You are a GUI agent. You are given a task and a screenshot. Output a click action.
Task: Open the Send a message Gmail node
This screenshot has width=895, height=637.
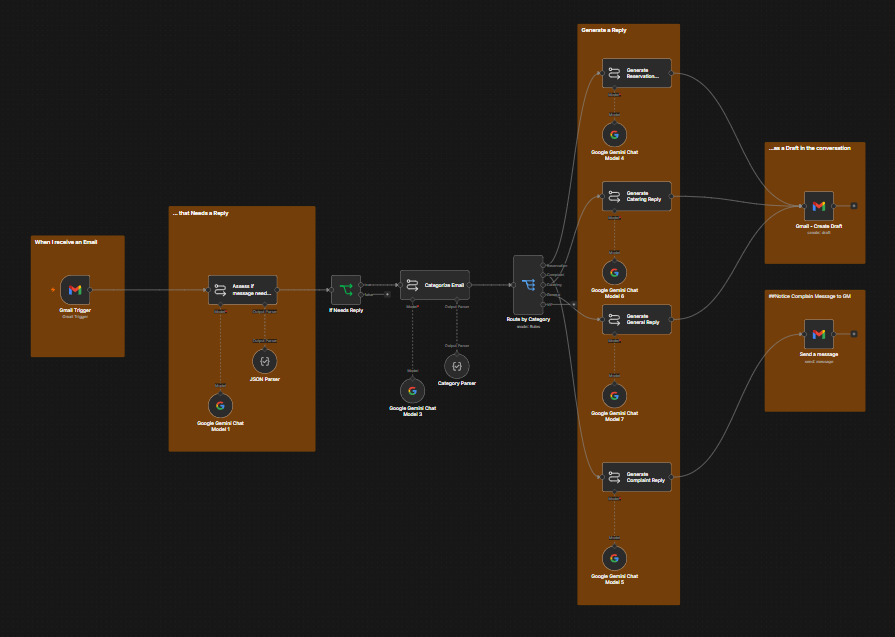819,334
